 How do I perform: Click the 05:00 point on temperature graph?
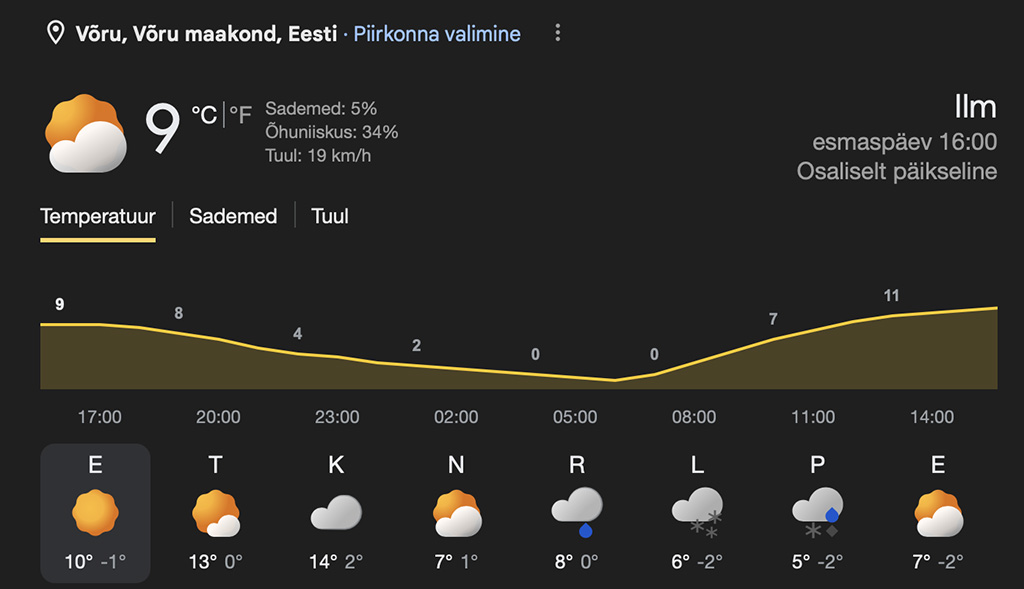pos(575,376)
